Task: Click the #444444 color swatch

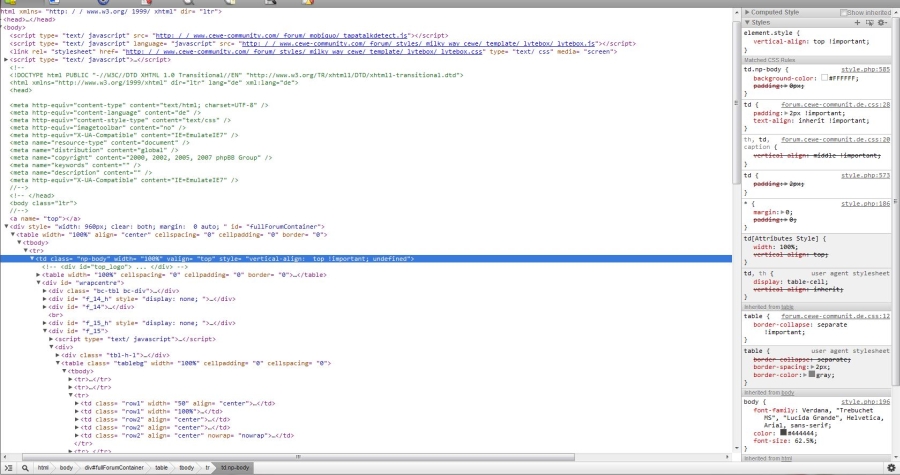Action: (785, 433)
